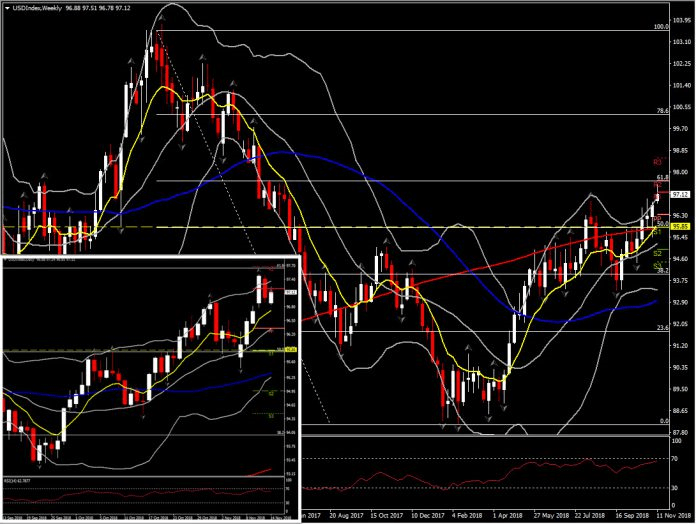Click the 27 May 2018 date label

click(551, 516)
